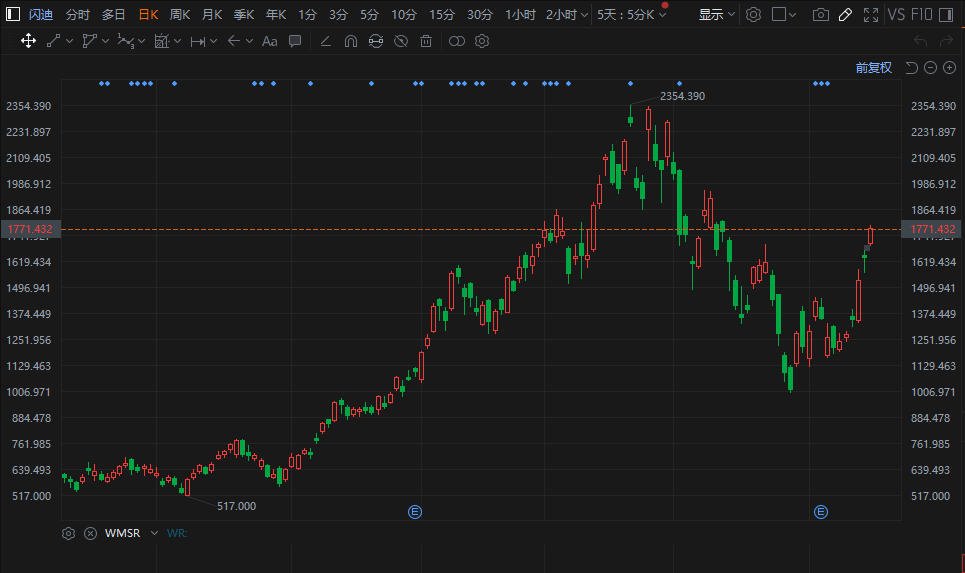
Task: Click the sync drawings icon
Action: 375,41
